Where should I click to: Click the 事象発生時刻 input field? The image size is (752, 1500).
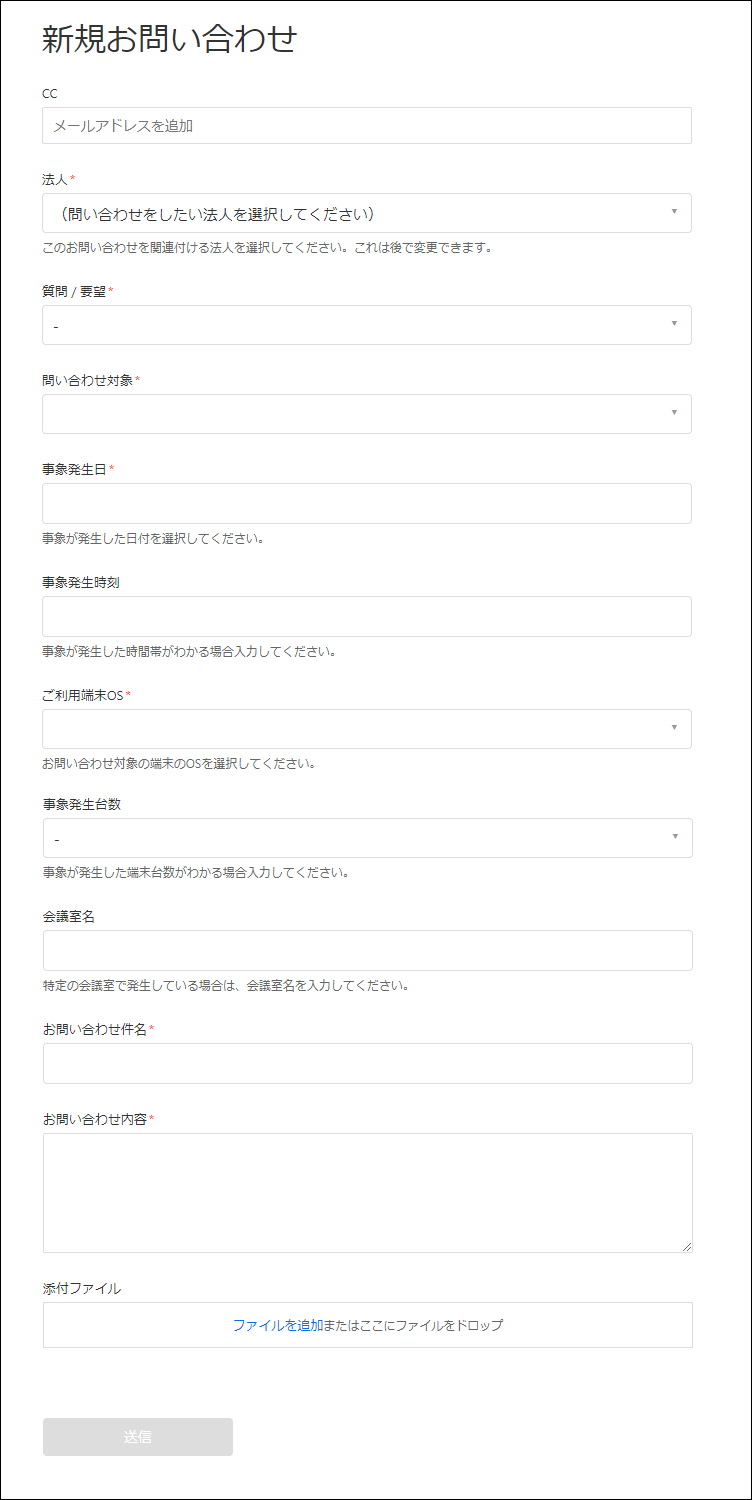click(366, 616)
